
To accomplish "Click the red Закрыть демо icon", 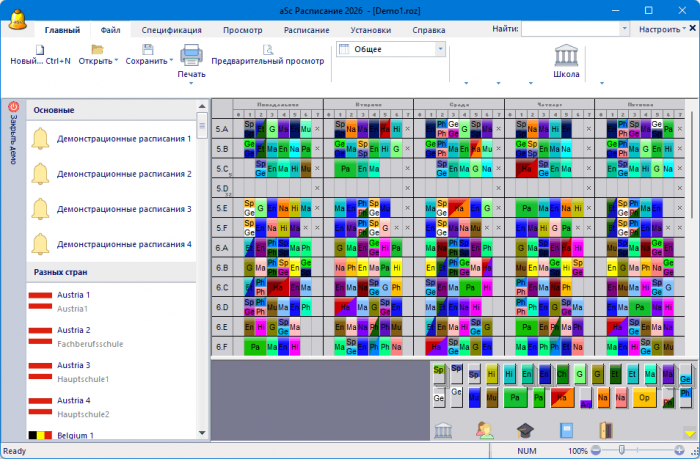I will click(14, 107).
